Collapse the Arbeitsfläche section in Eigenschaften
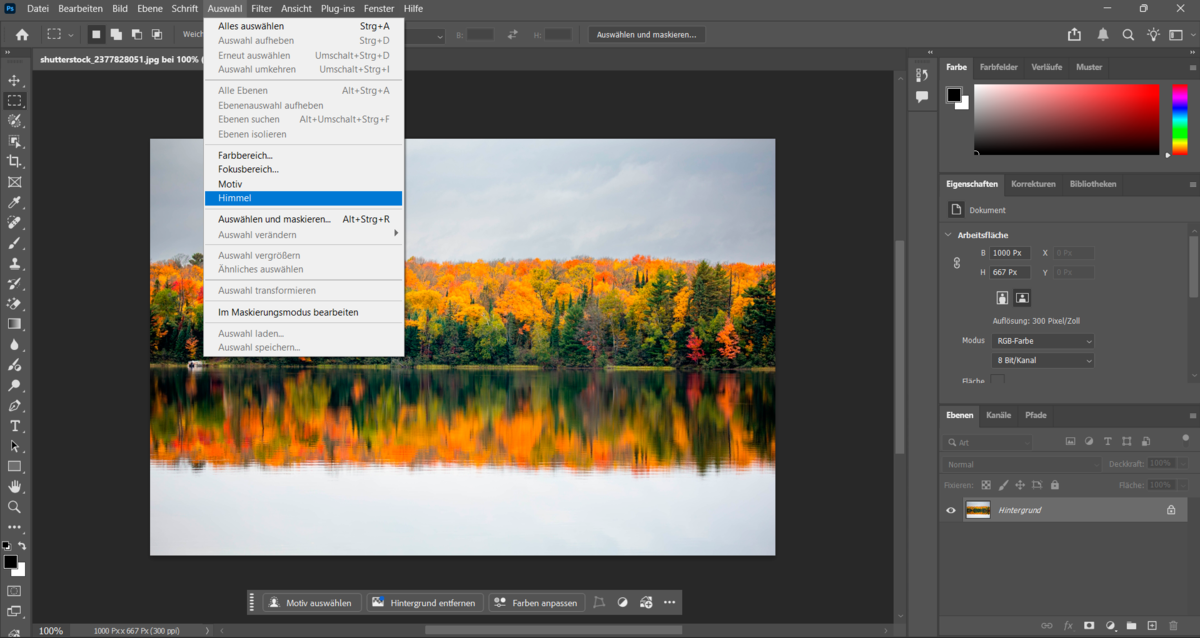Screen dimensions: 1200x638 click(947, 234)
